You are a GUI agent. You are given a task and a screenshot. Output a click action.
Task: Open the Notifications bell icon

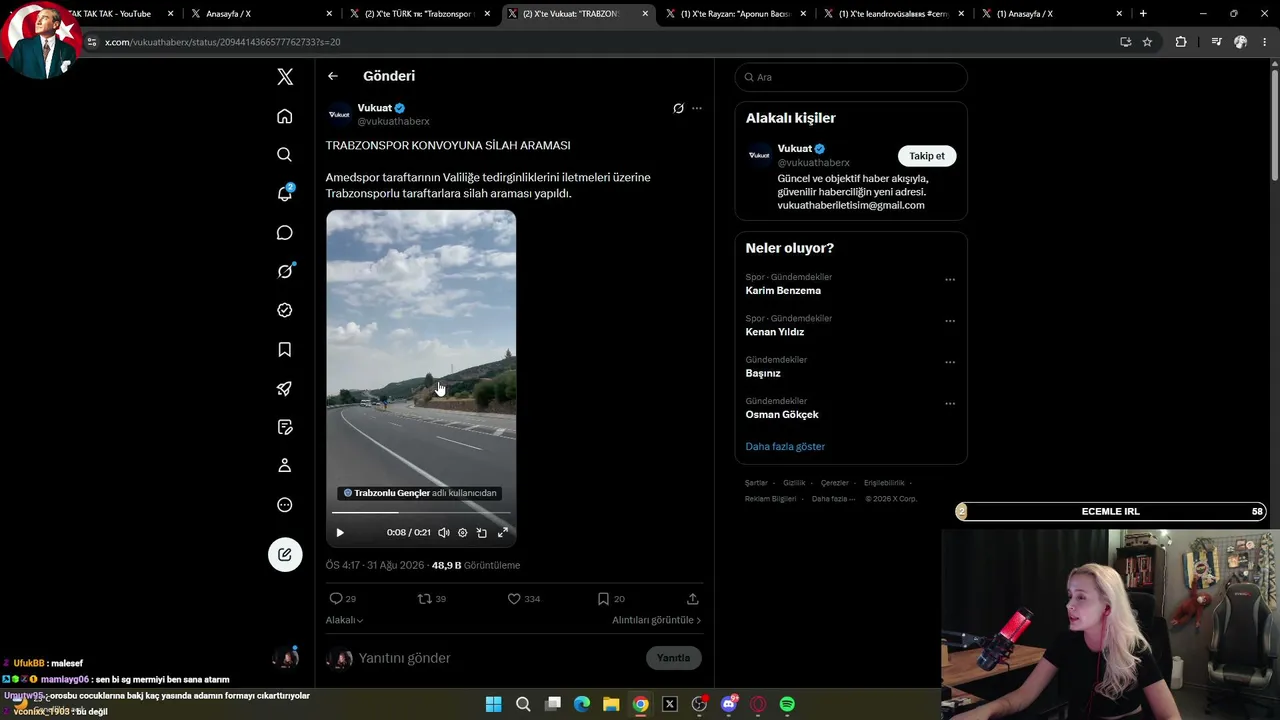pyautogui.click(x=285, y=193)
